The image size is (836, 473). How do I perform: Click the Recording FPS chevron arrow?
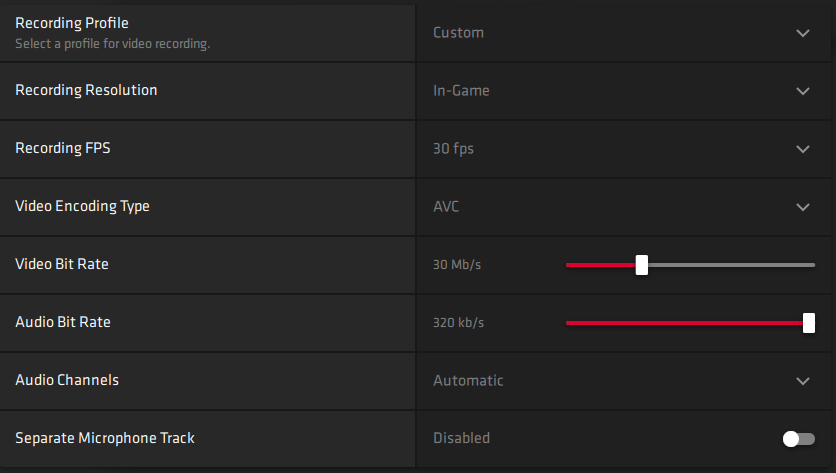coord(803,149)
